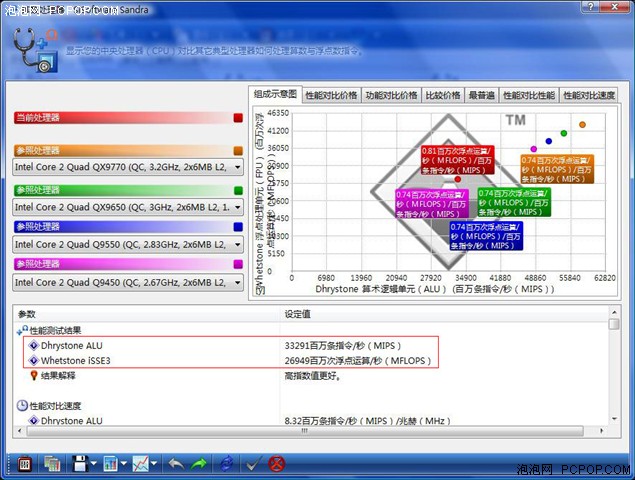The height and width of the screenshot is (480, 635).
Task: Click the blue refresh arrows icon
Action: pyautogui.click(x=227, y=464)
